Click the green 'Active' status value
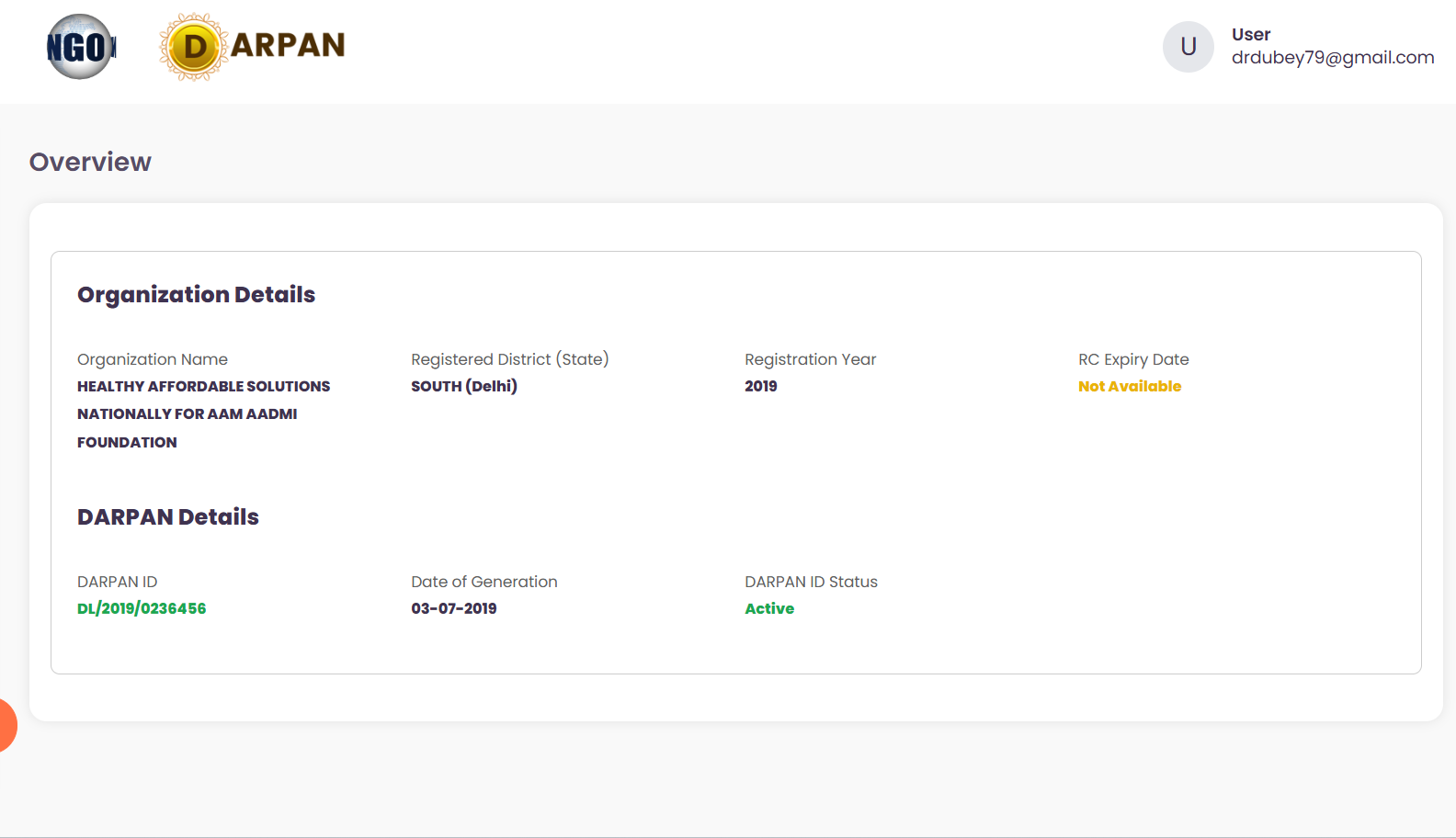 [x=769, y=608]
